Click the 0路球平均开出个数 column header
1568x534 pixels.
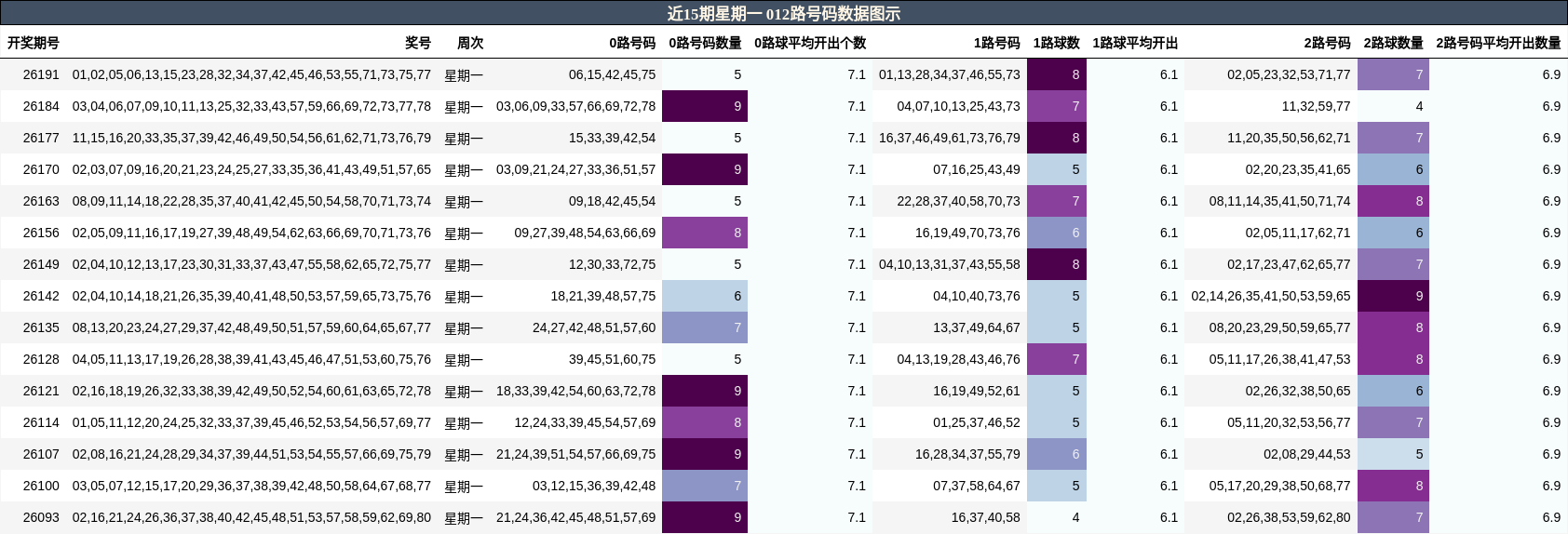tap(810, 43)
